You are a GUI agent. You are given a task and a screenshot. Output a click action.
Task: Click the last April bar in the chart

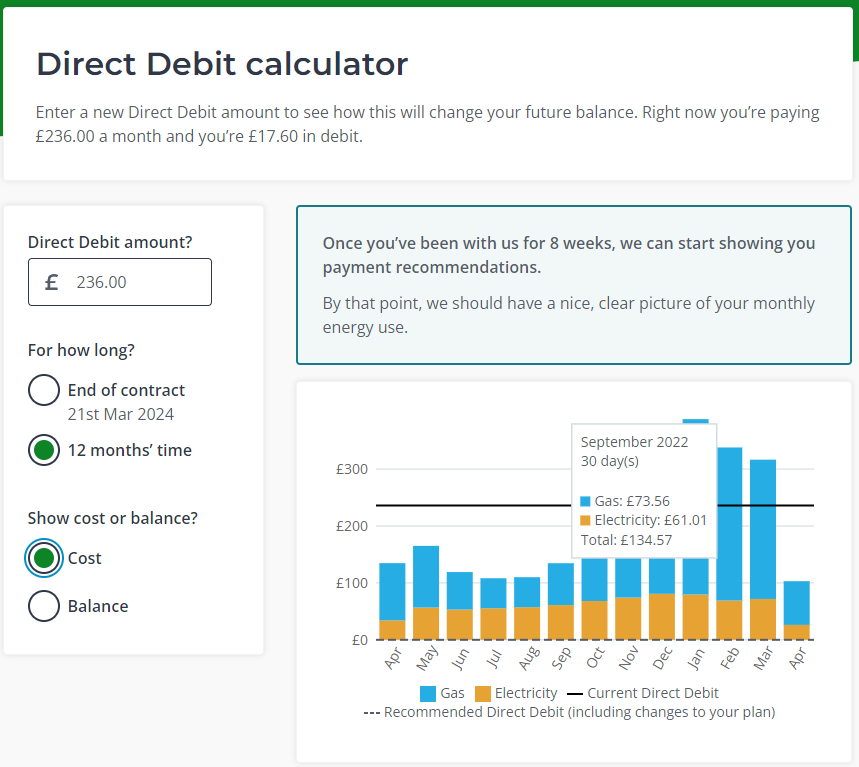pos(797,610)
